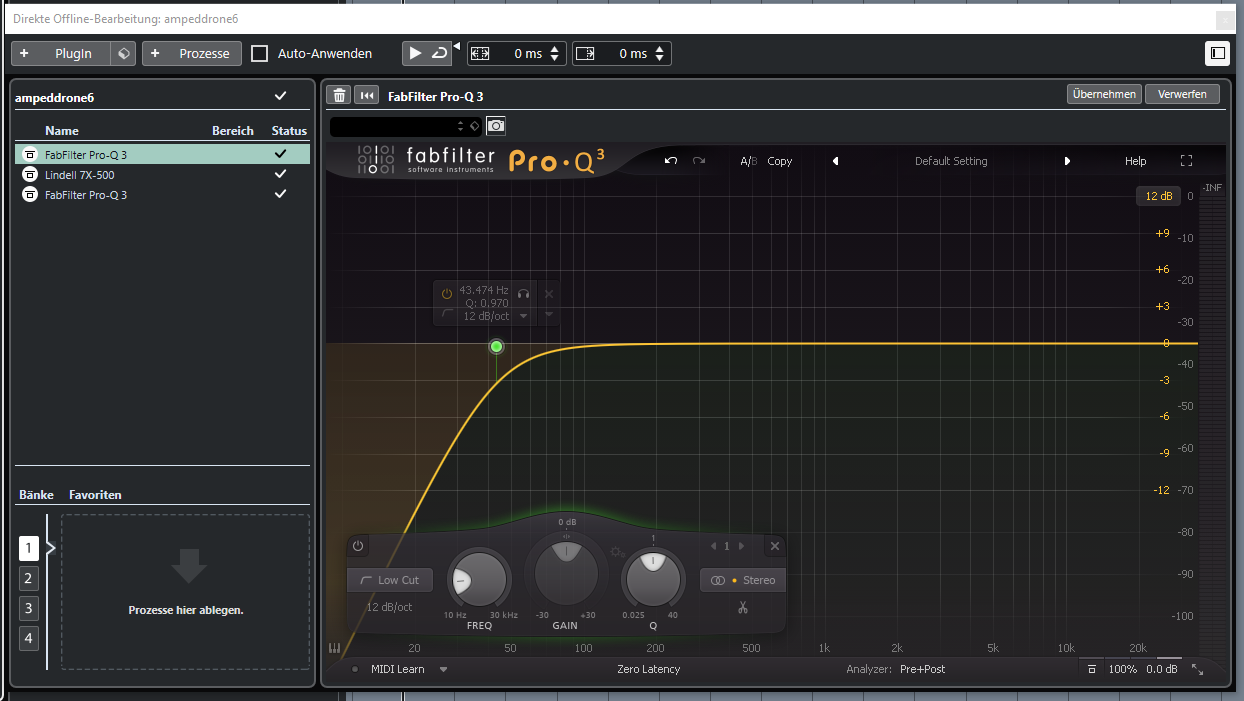Click the GAIN knob

[567, 573]
